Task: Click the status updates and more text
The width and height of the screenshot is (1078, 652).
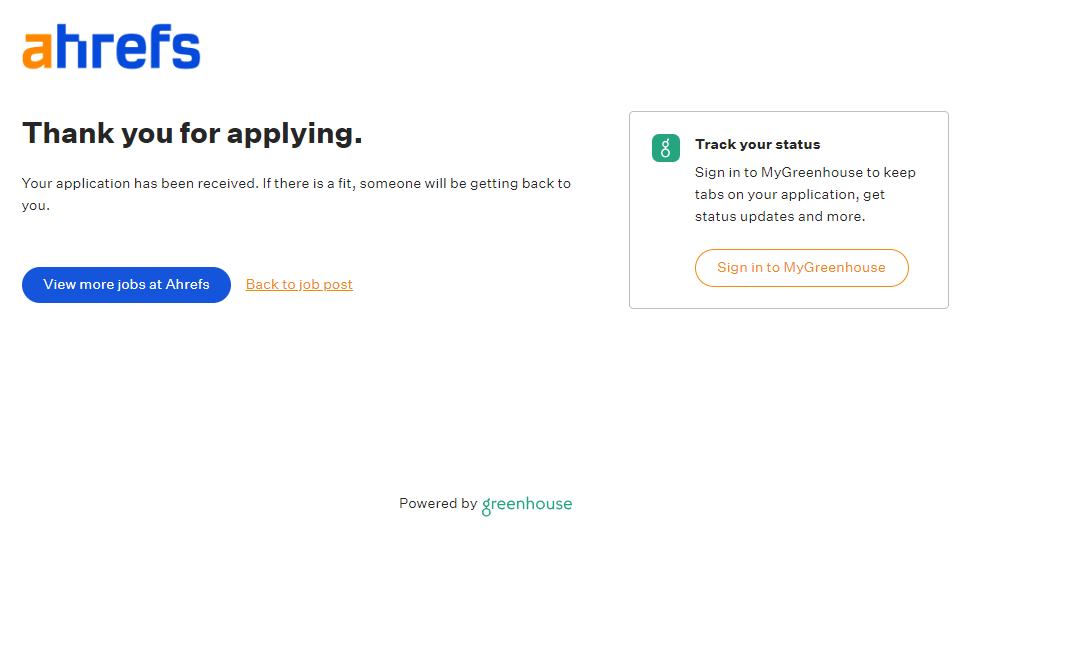Action: tap(780, 216)
